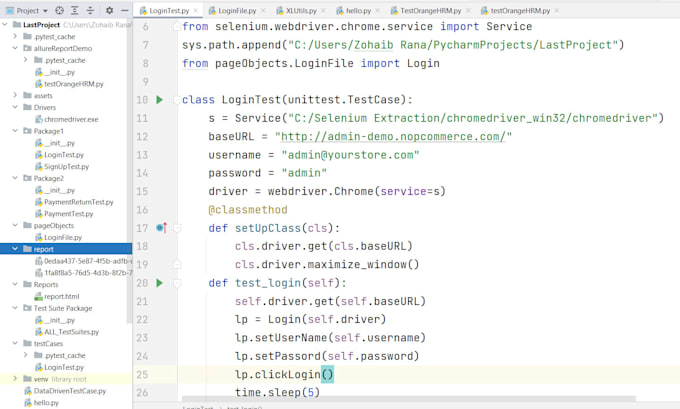Select the 1fa8f8a5 report file
This screenshot has width=680, height=409.
pyautogui.click(x=83, y=272)
